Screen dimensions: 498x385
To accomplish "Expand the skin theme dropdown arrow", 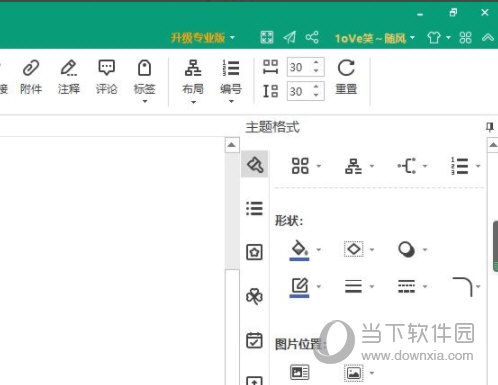I will pos(448,37).
